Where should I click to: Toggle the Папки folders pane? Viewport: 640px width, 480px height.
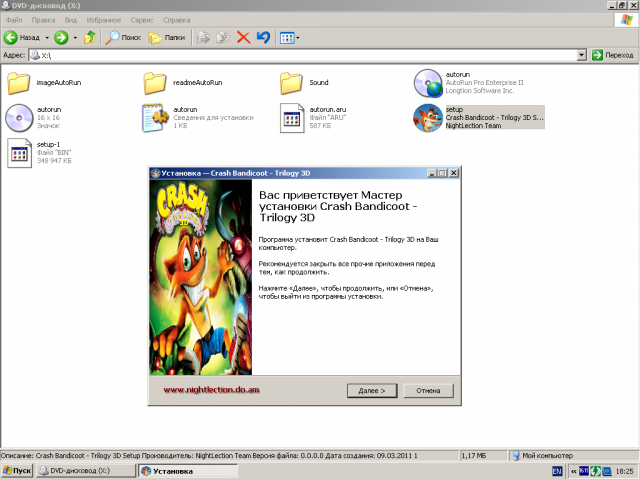[x=167, y=38]
